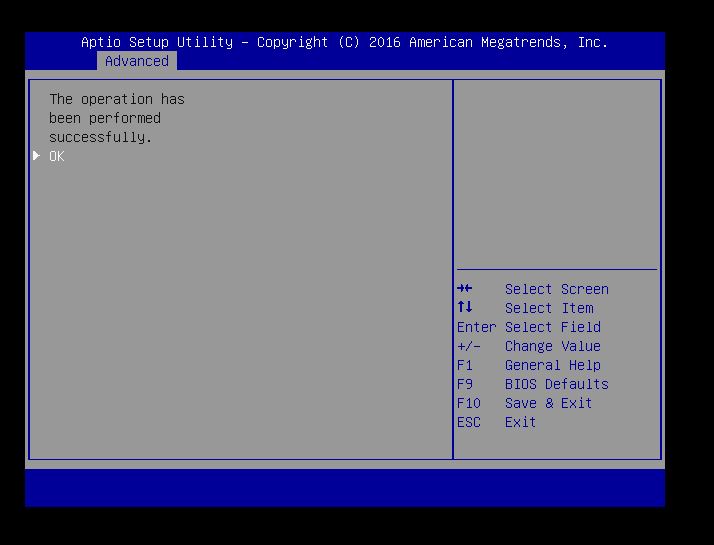Click the left-right arrows icon for Select Screen

click(465, 288)
